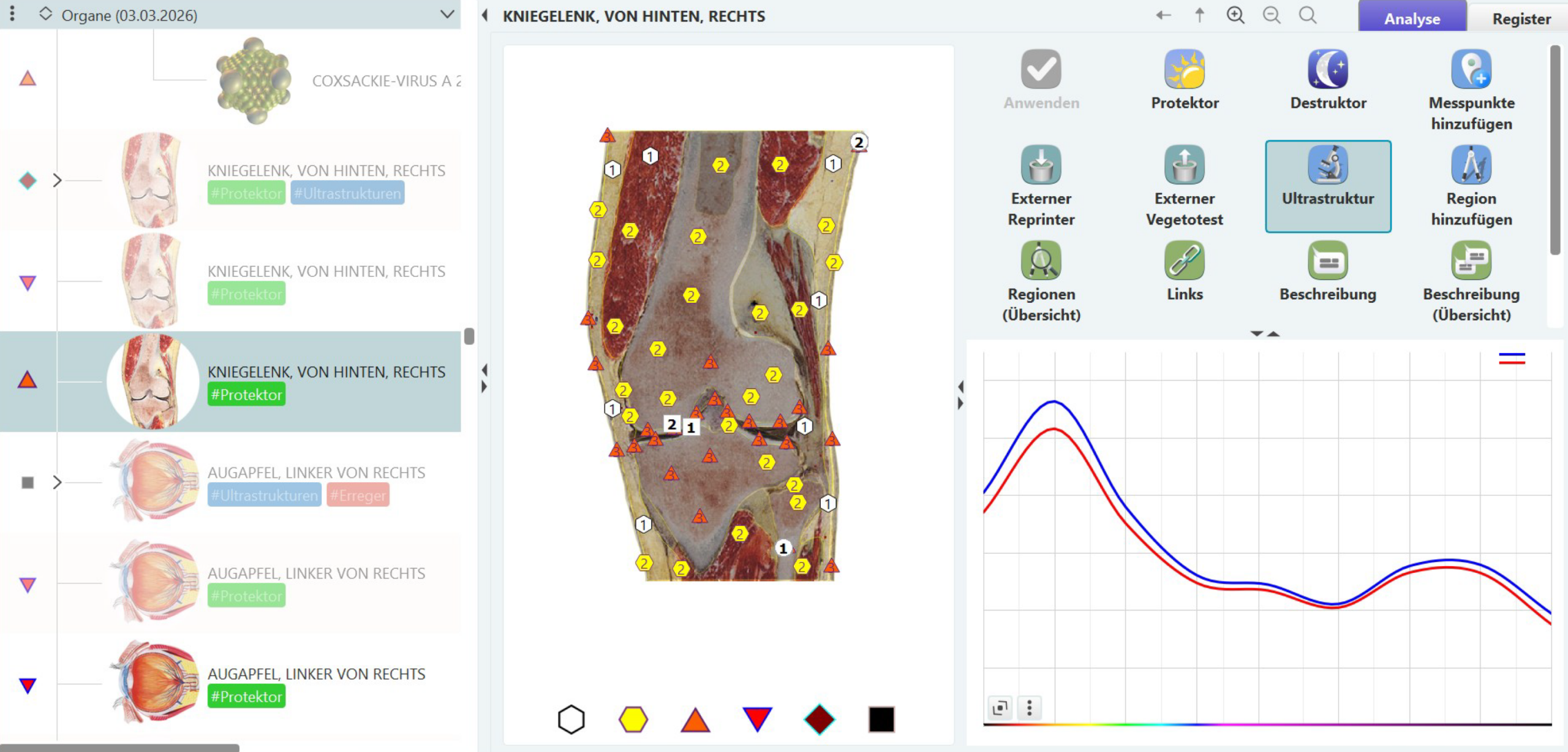Click Region hinzufügen compass icon
The width and height of the screenshot is (1568, 752).
point(1471,165)
